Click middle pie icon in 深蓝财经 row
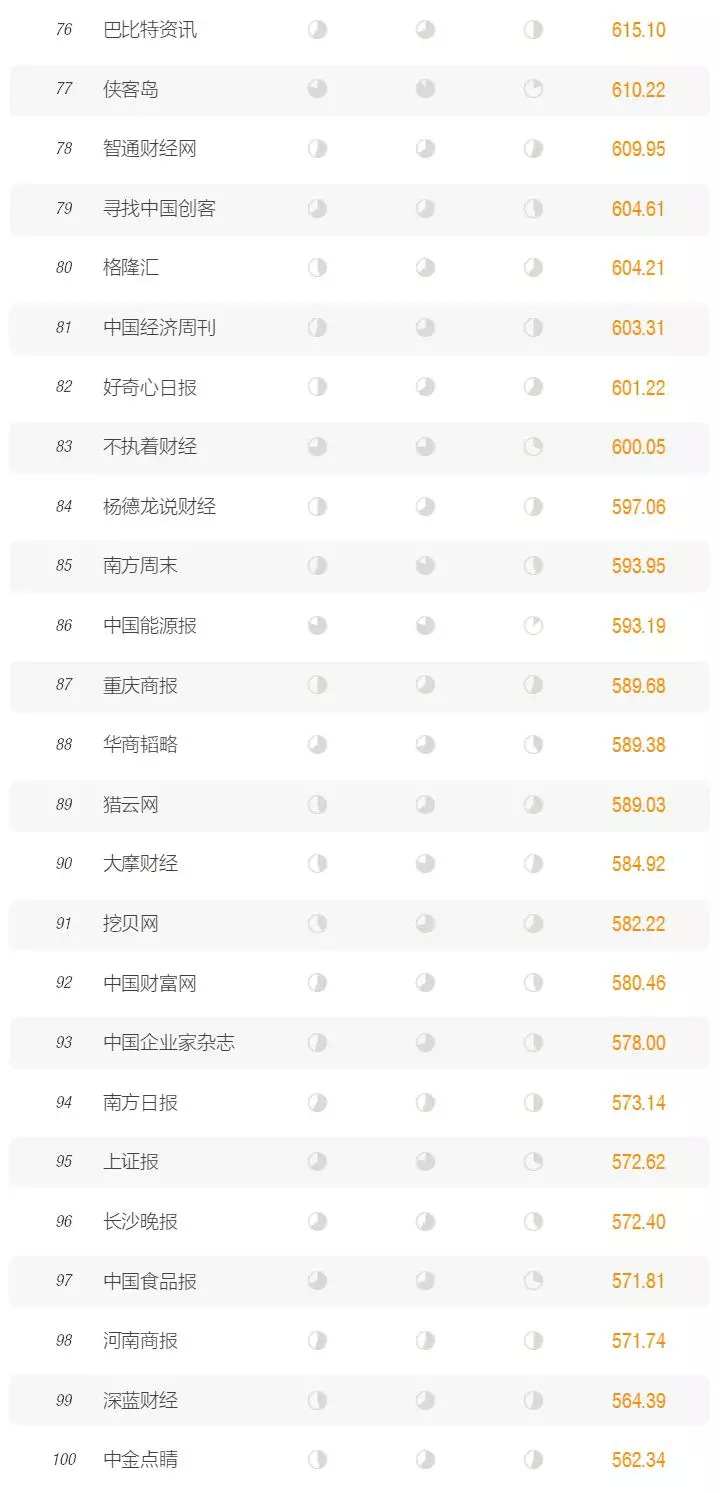The height and width of the screenshot is (1493, 720). coord(425,1400)
